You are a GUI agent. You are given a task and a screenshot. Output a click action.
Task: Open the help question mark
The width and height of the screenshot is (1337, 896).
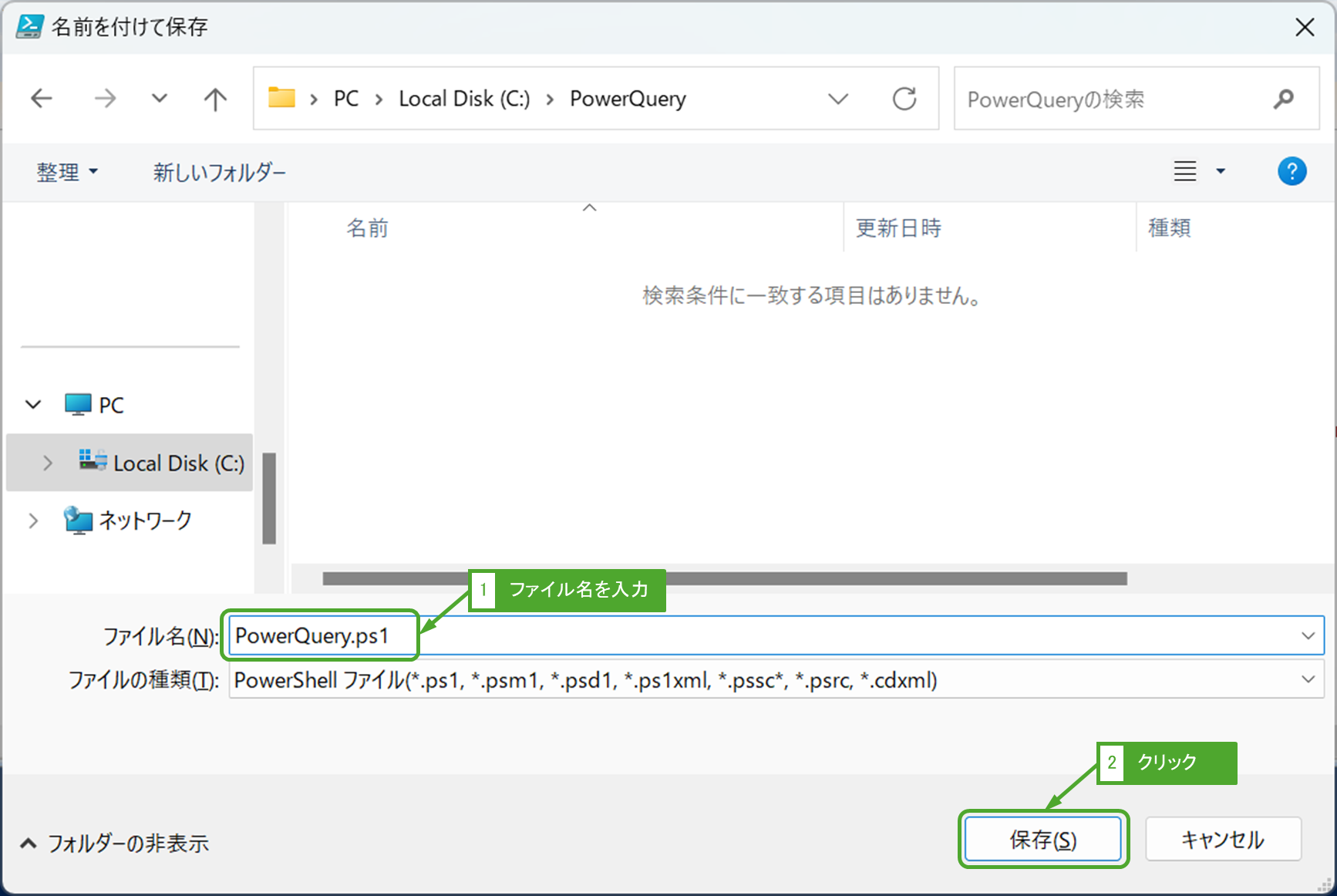click(1292, 171)
